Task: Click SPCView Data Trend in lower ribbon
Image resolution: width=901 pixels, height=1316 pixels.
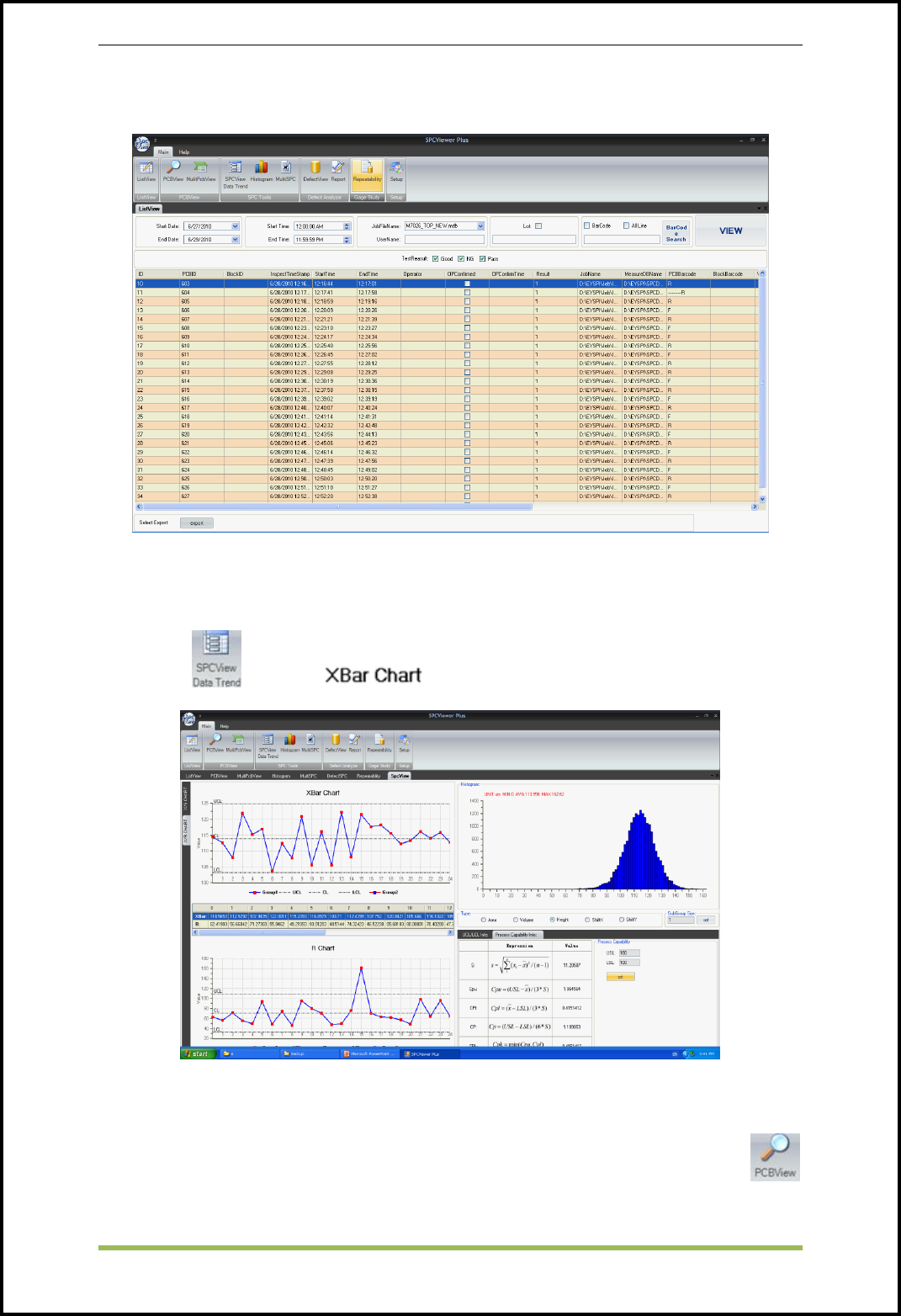Action: click(x=268, y=746)
